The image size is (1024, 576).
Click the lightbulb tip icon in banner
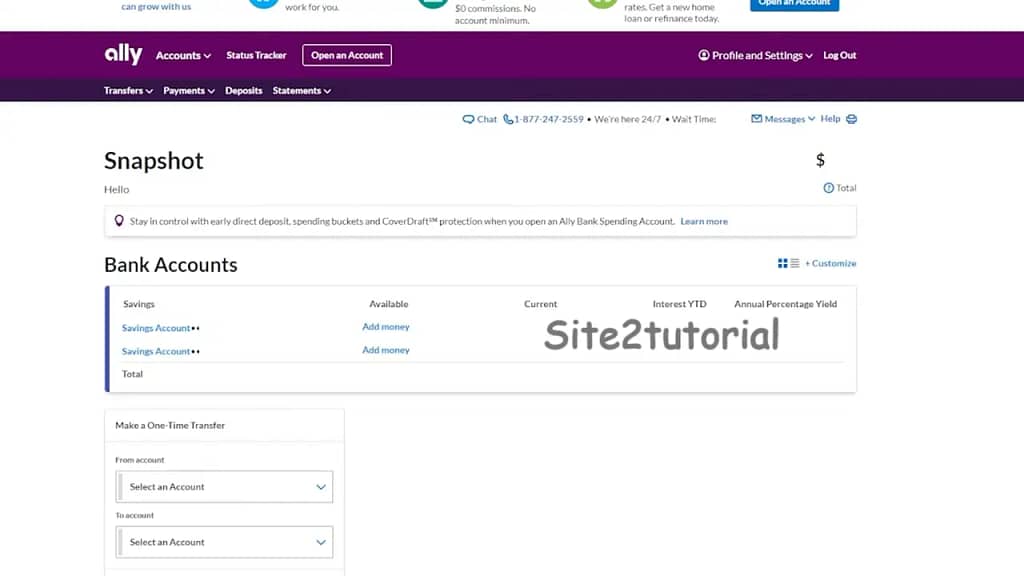tap(119, 221)
